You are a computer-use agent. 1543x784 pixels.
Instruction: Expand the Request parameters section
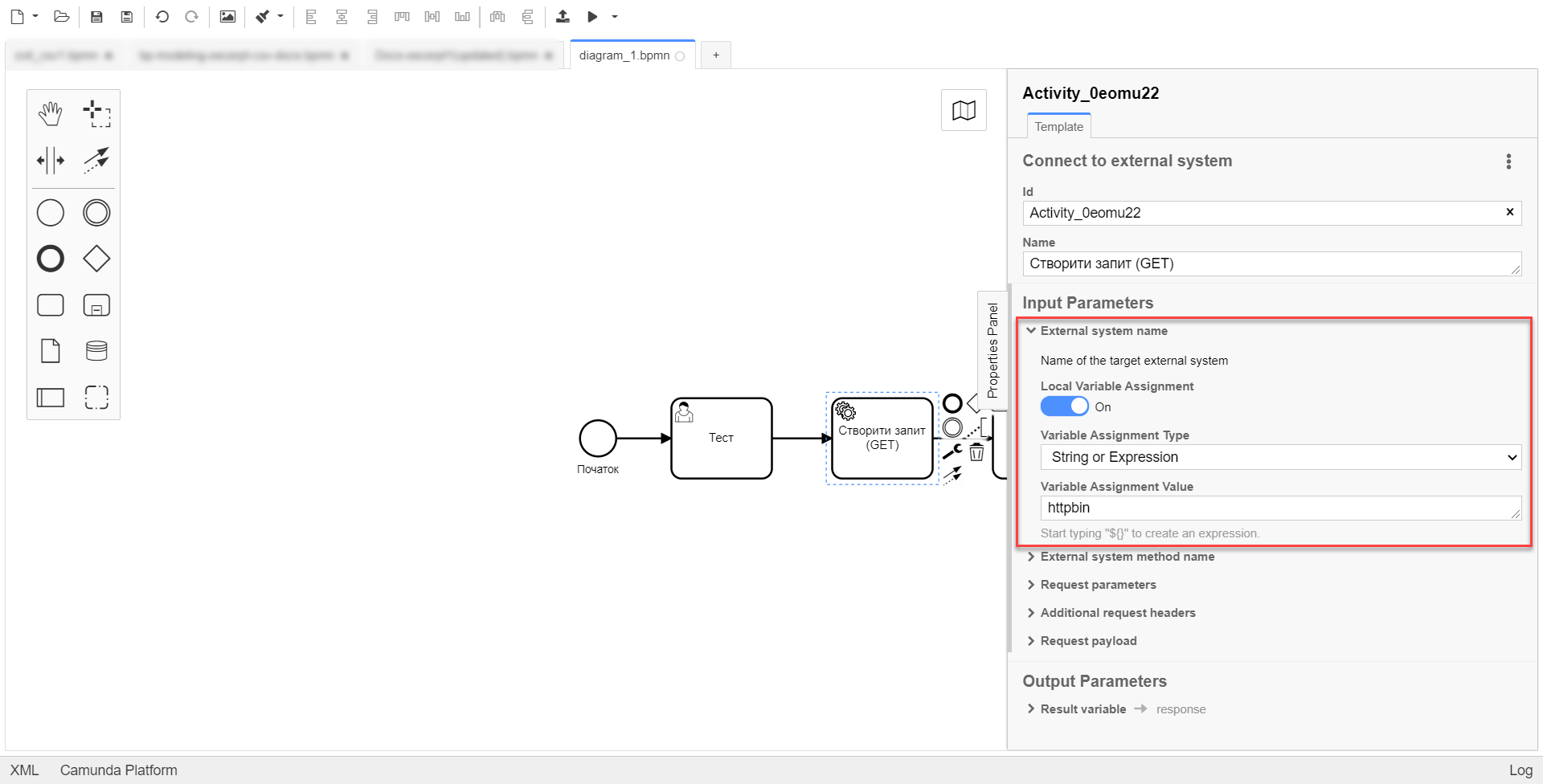(x=1091, y=585)
